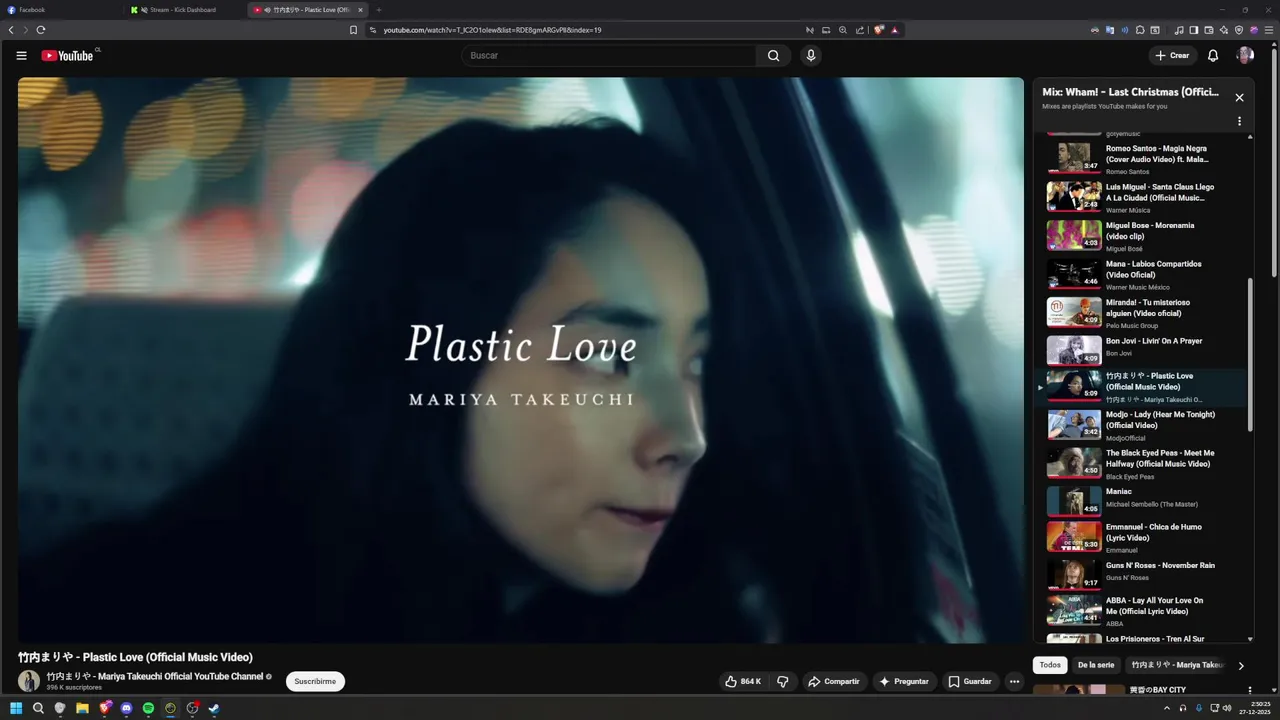Click the Suscribirme subscribe button
The width and height of the screenshot is (1280, 720).
coord(315,682)
